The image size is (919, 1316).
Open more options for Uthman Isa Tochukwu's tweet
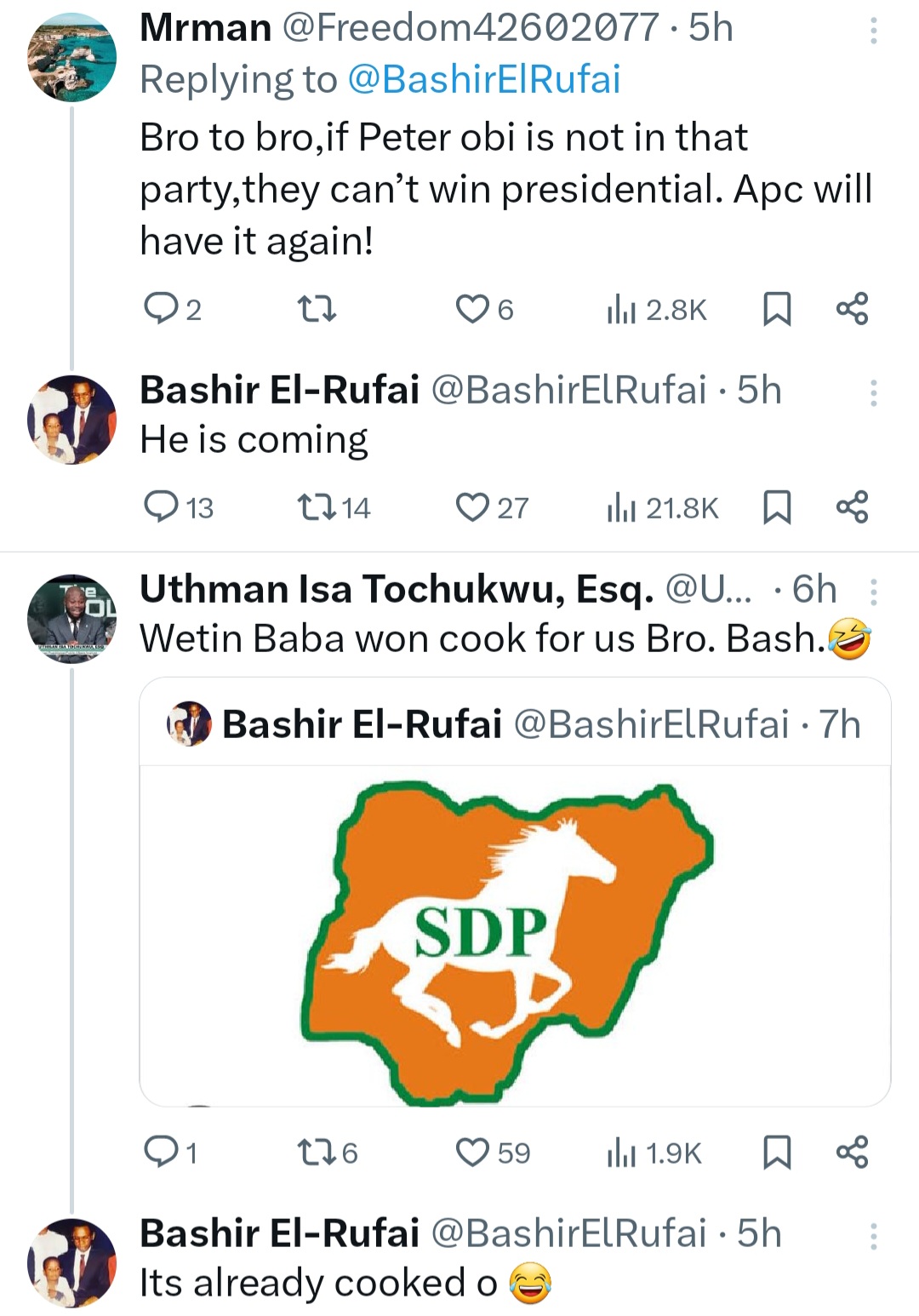pyautogui.click(x=873, y=592)
